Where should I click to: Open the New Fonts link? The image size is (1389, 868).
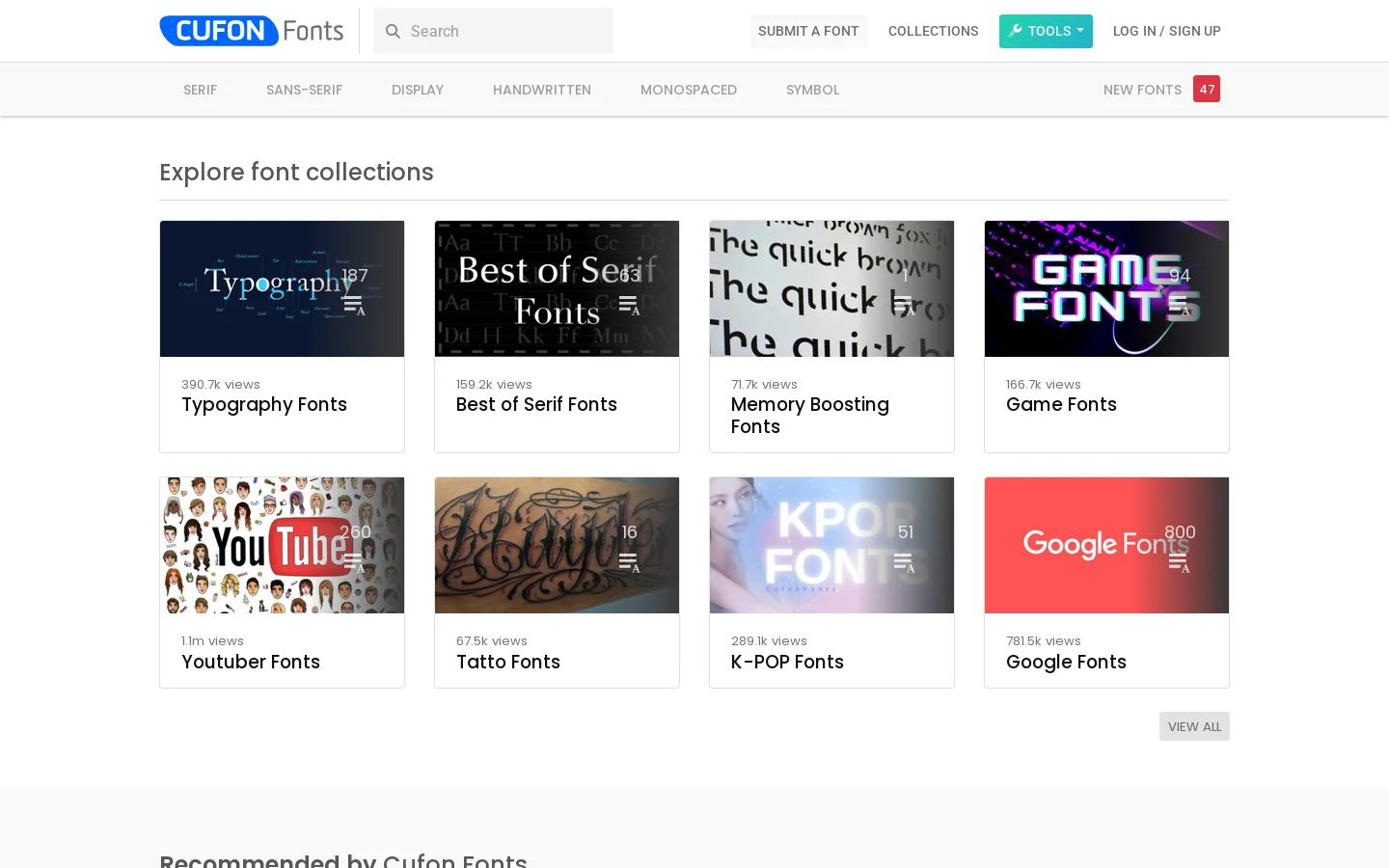1142,90
